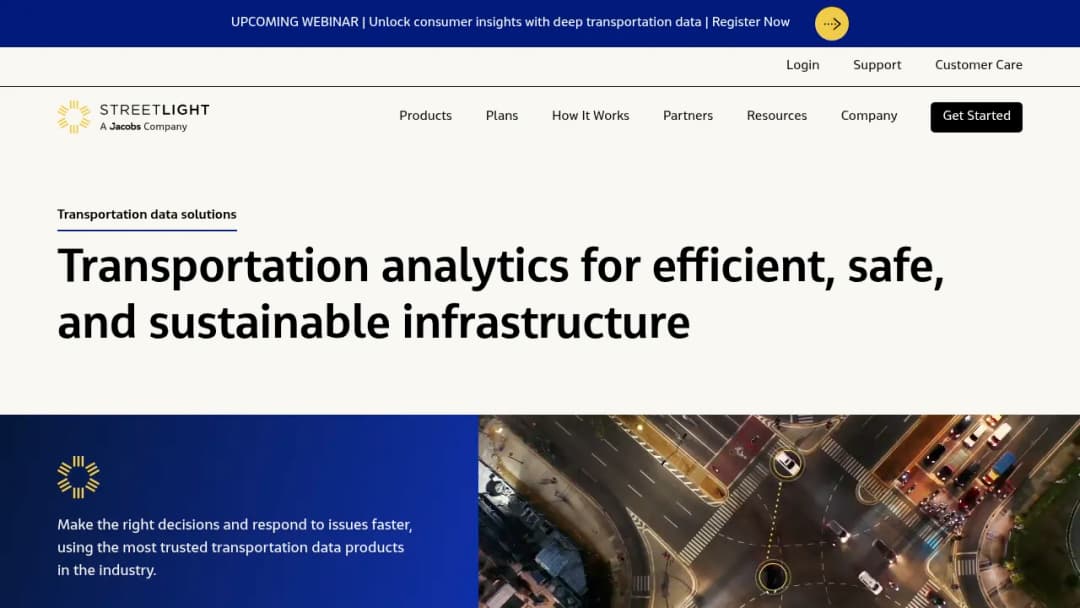Open the Resources menu

click(x=776, y=116)
